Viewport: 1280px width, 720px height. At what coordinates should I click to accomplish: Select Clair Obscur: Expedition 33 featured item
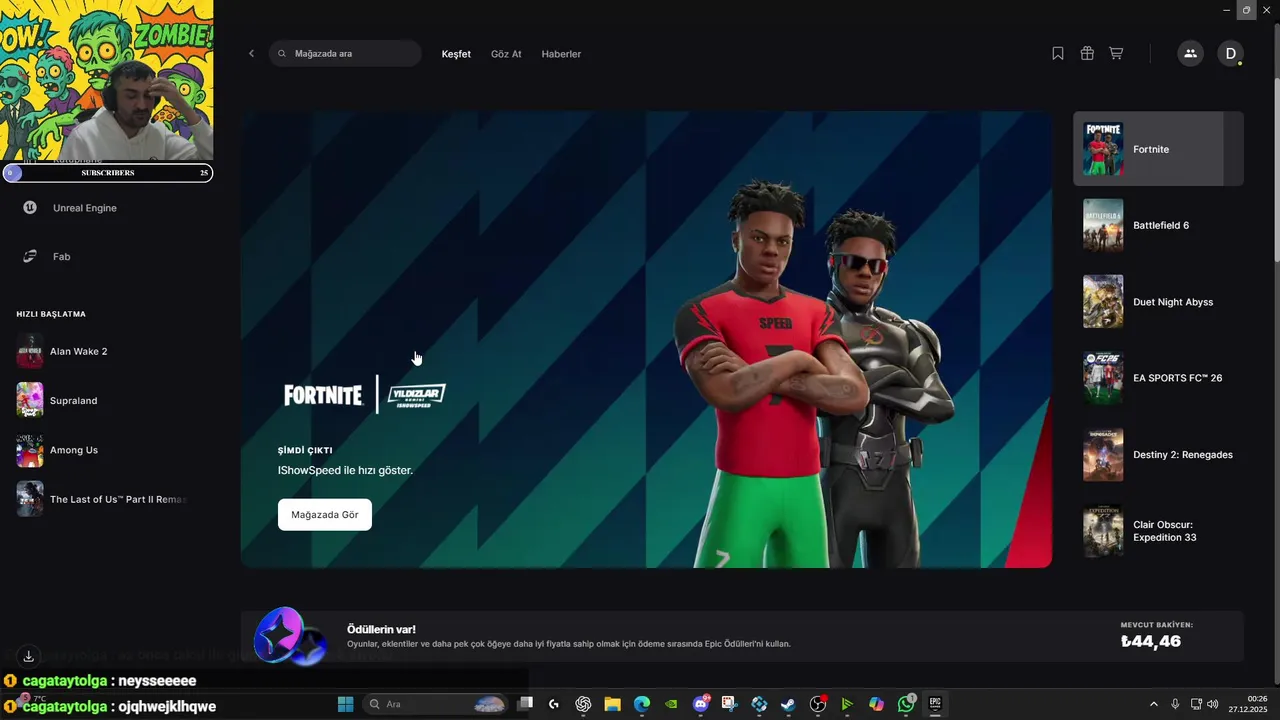1158,531
